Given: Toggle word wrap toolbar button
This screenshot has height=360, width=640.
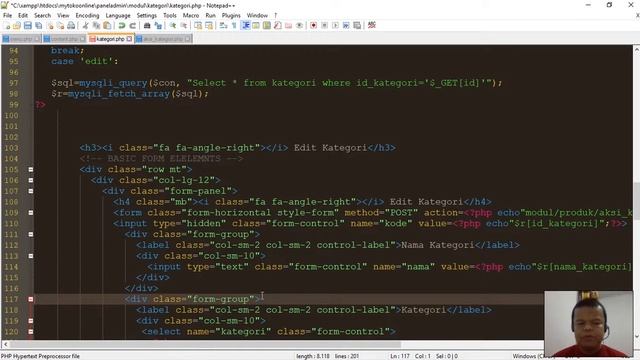Looking at the screenshot, I should click(x=223, y=25).
